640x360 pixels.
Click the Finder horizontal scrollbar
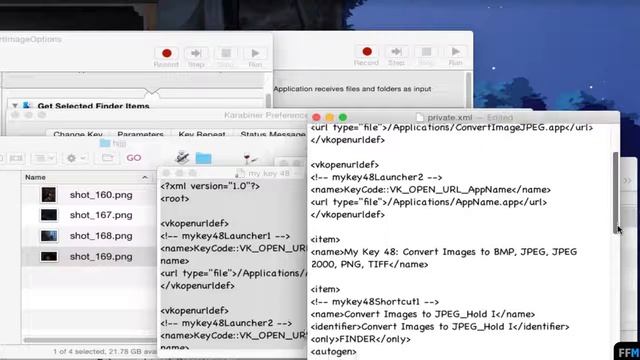coord(90,340)
